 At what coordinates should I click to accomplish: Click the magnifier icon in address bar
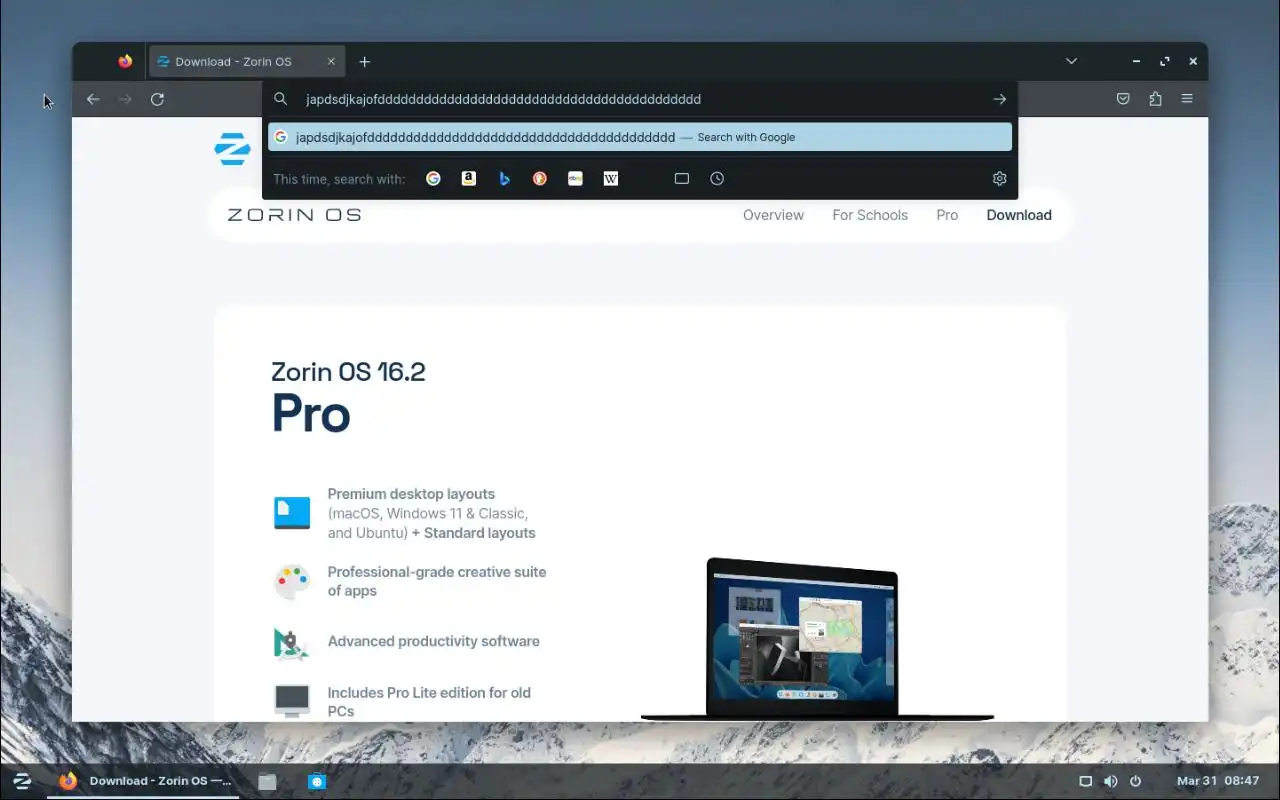[x=281, y=99]
